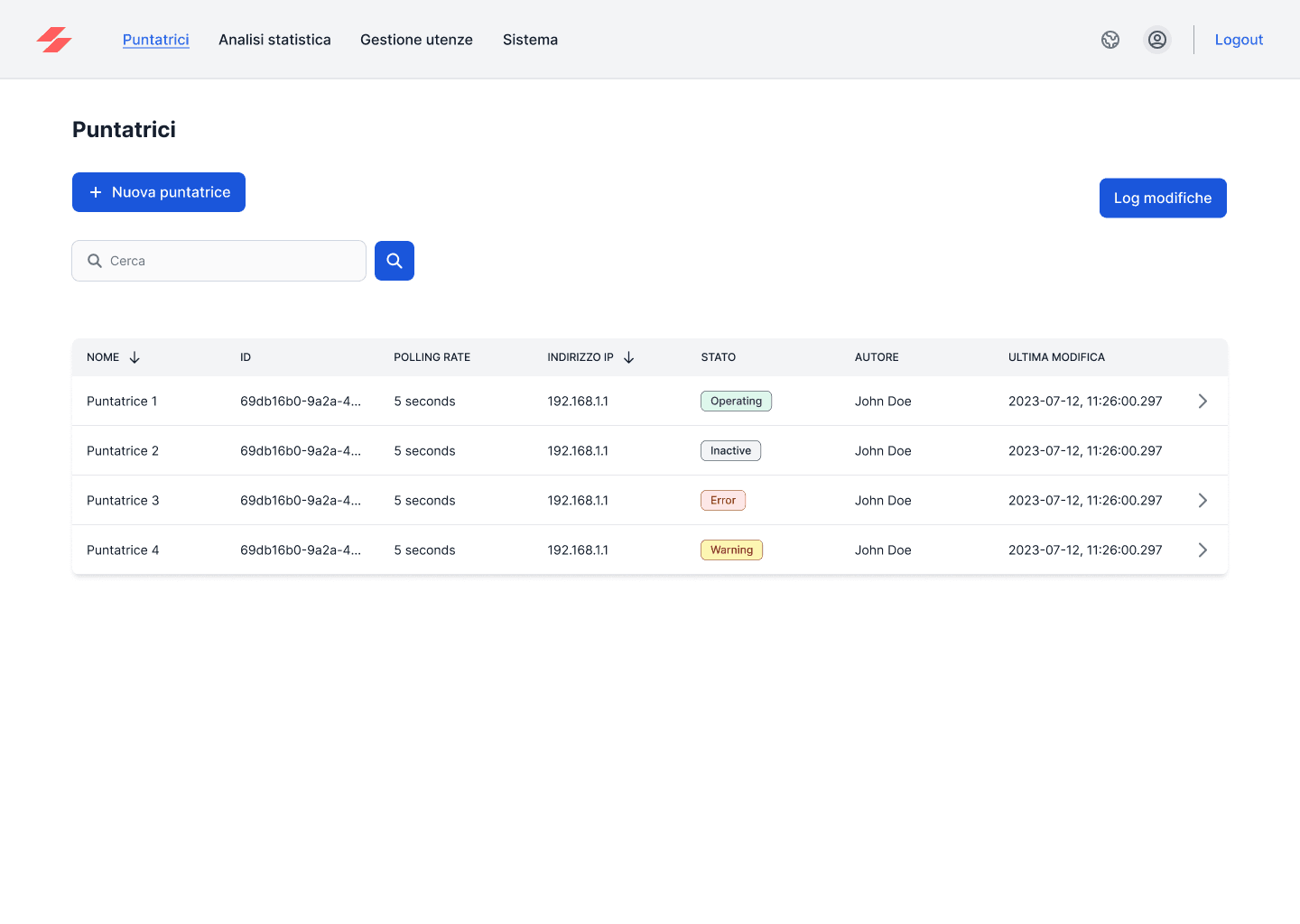The width and height of the screenshot is (1300, 924).
Task: Expand the Puntatrice 4 row chevron
Action: click(1202, 550)
